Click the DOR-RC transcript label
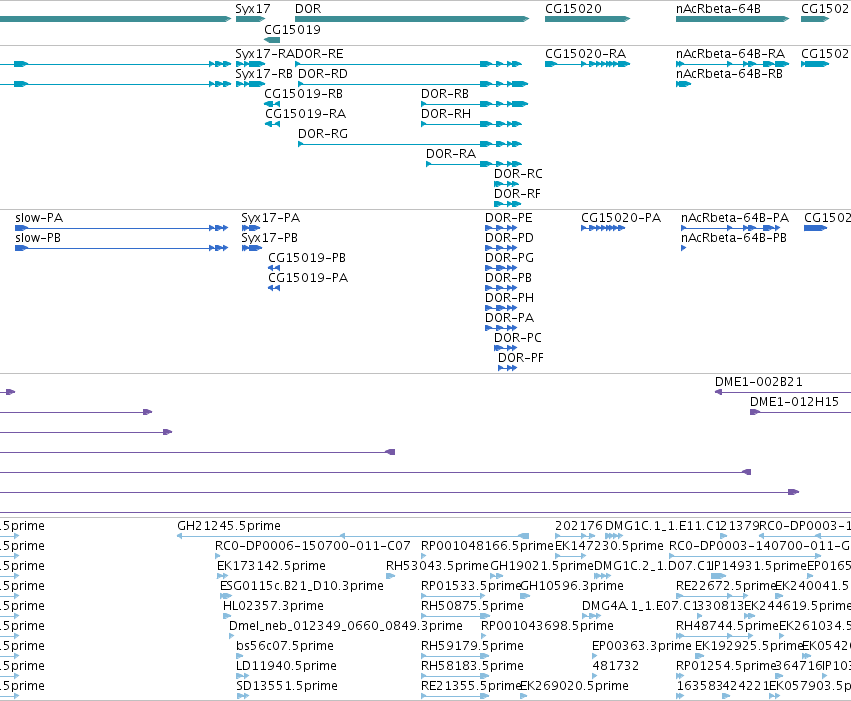 click(x=518, y=174)
